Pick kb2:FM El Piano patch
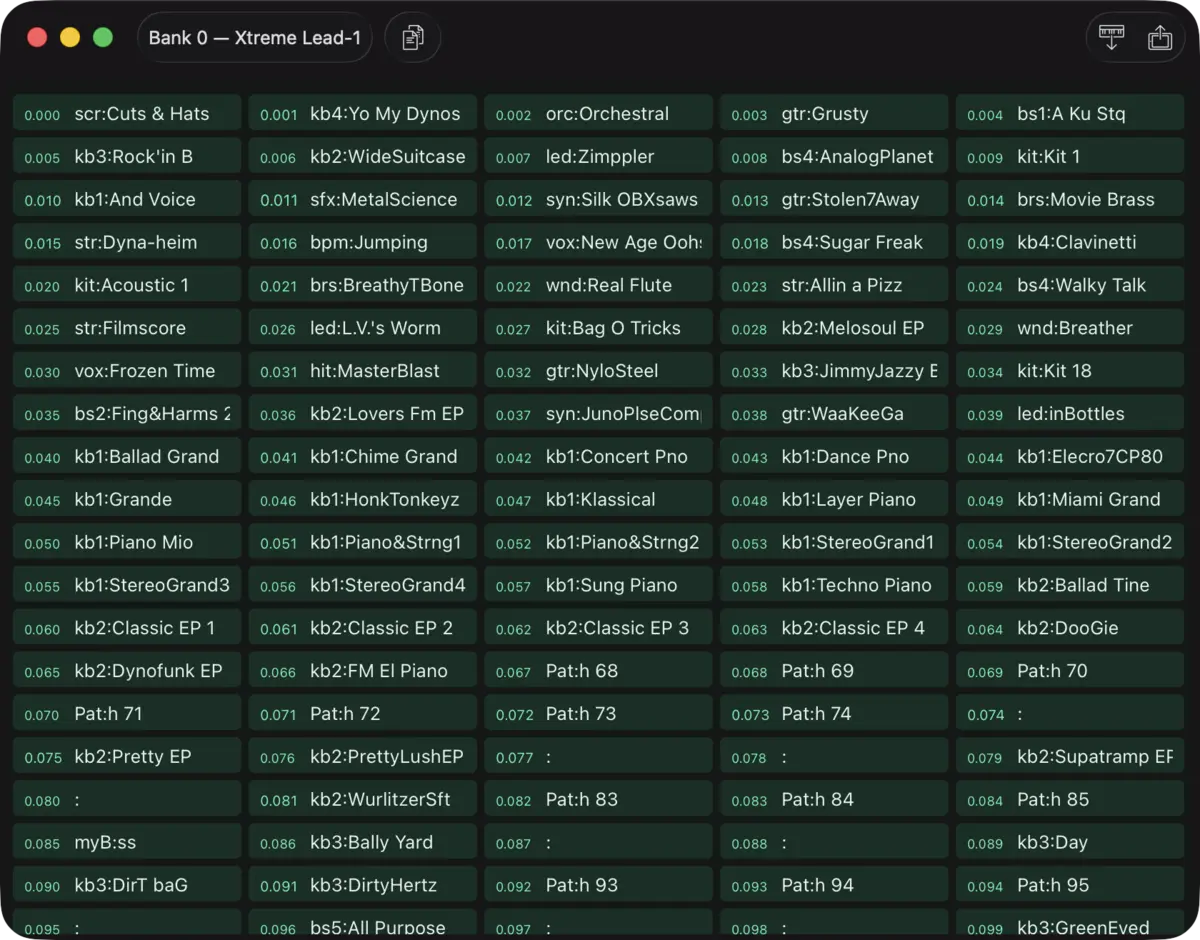 pyautogui.click(x=363, y=672)
